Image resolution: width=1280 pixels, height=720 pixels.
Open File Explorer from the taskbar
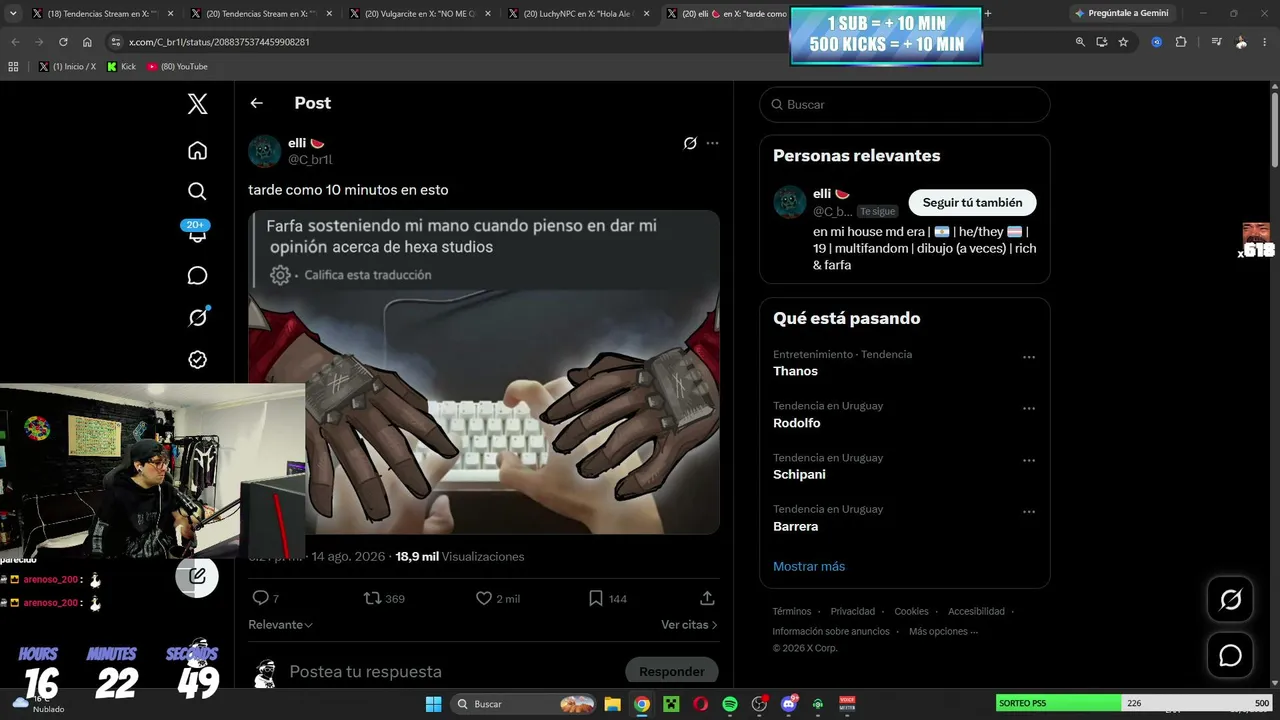click(612, 704)
